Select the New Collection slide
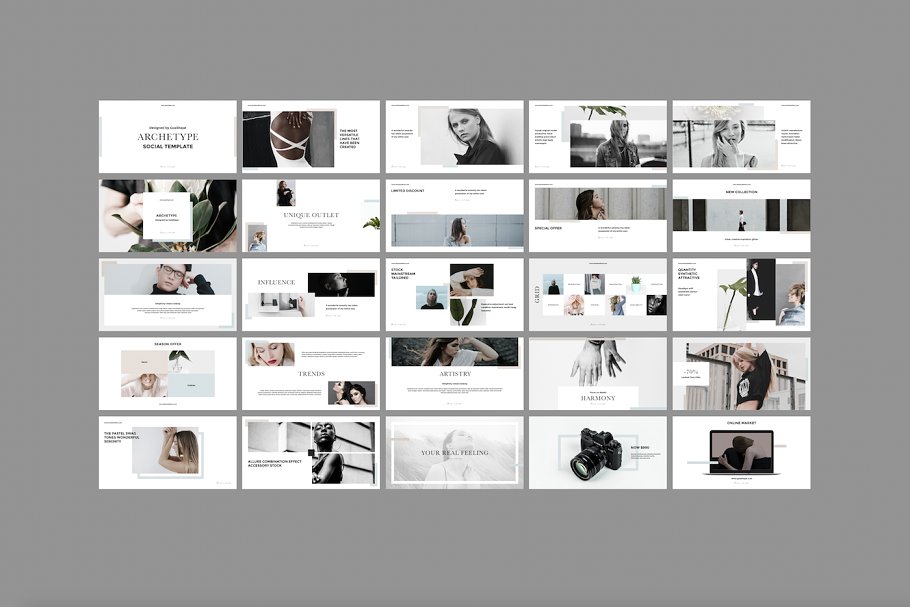This screenshot has height=607, width=910. pos(741,215)
